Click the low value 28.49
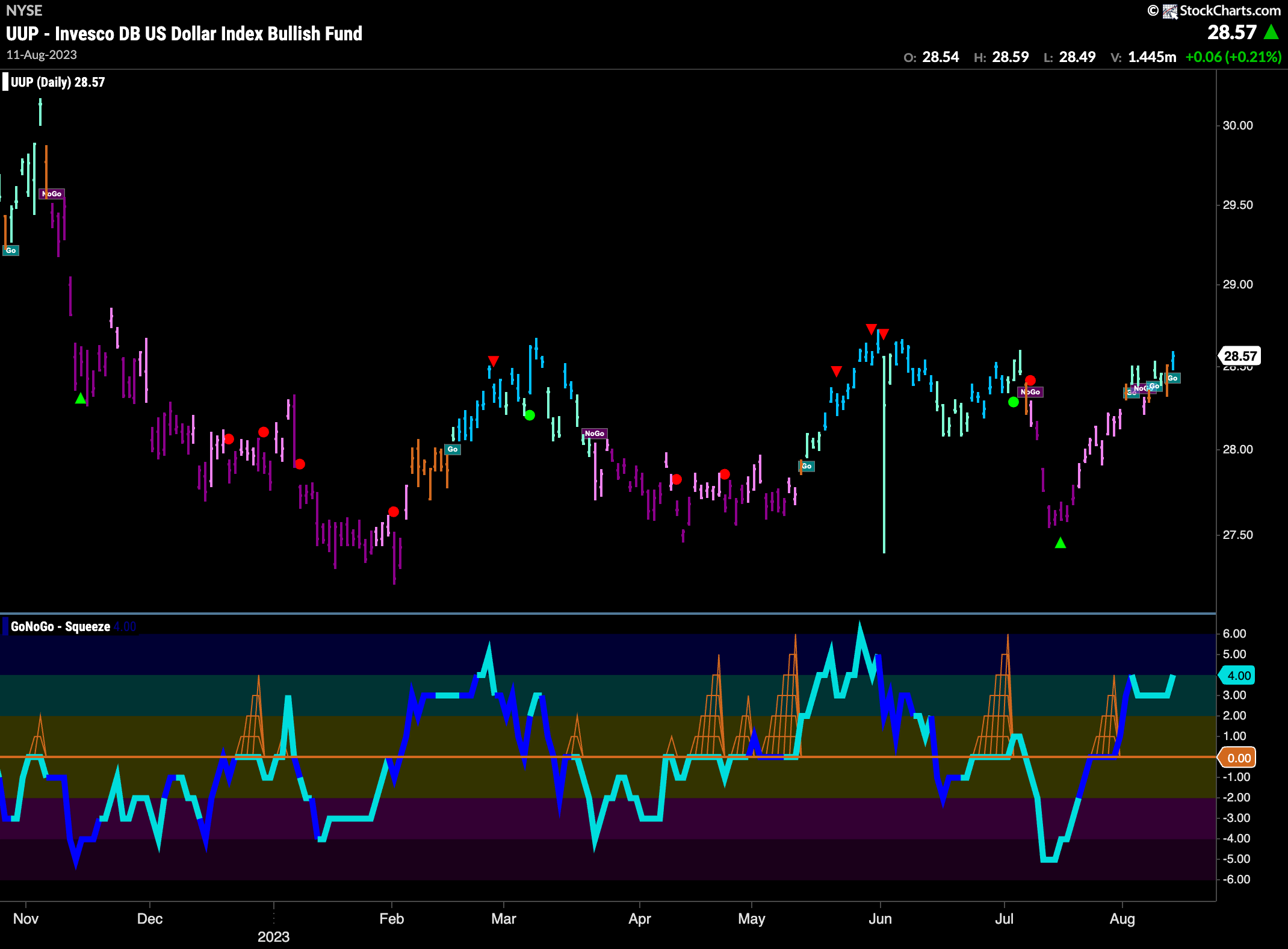This screenshot has width=1288, height=949. click(1077, 57)
